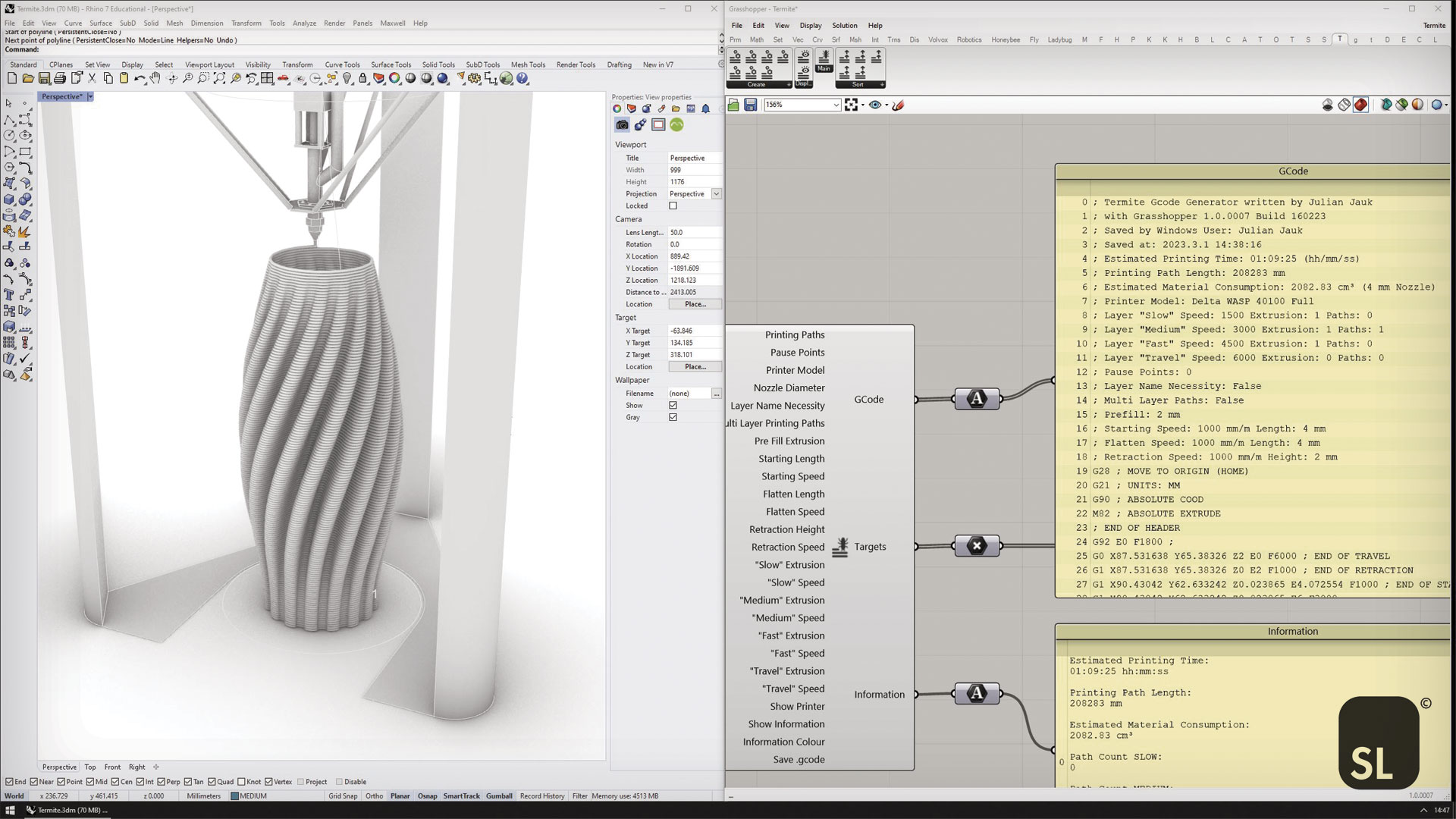Viewport: 1456px width, 819px height.
Task: Toggle the viewport Locked checkbox
Action: click(673, 206)
